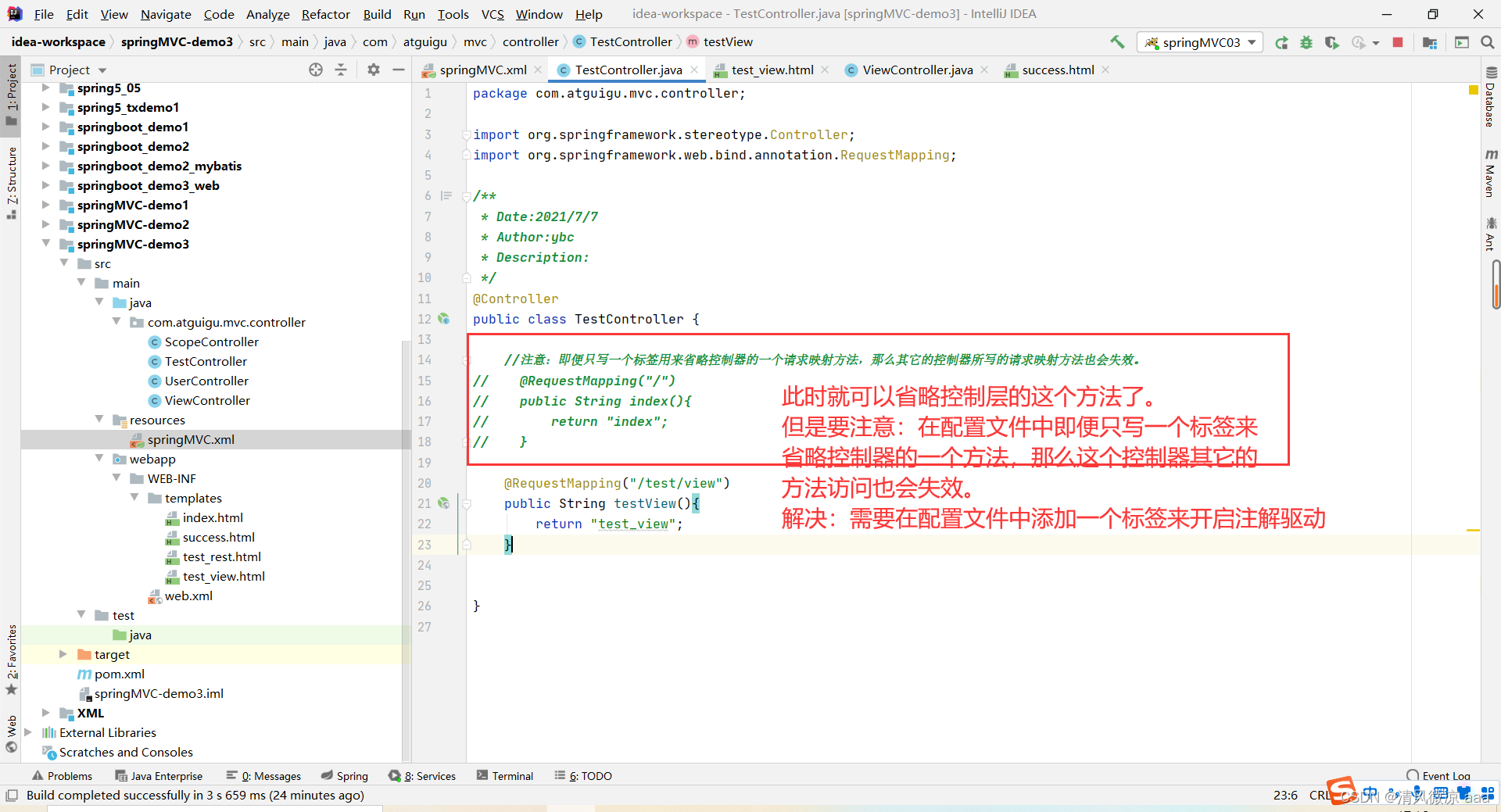The image size is (1501, 812).
Task: Open the profiler run options dropdown arrow
Action: tap(1376, 43)
